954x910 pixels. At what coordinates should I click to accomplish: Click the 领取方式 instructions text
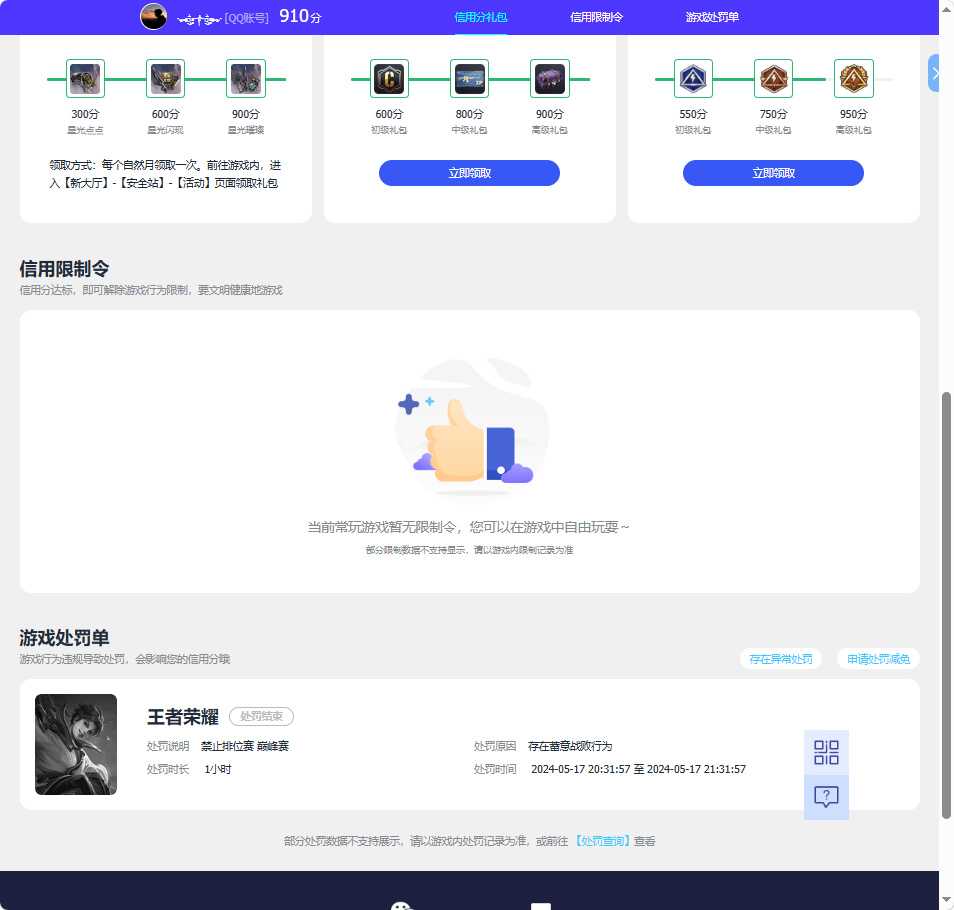coord(165,174)
